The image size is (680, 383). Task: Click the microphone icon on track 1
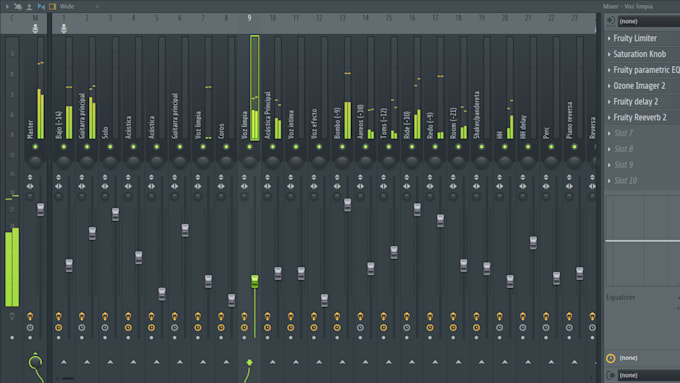[64, 29]
